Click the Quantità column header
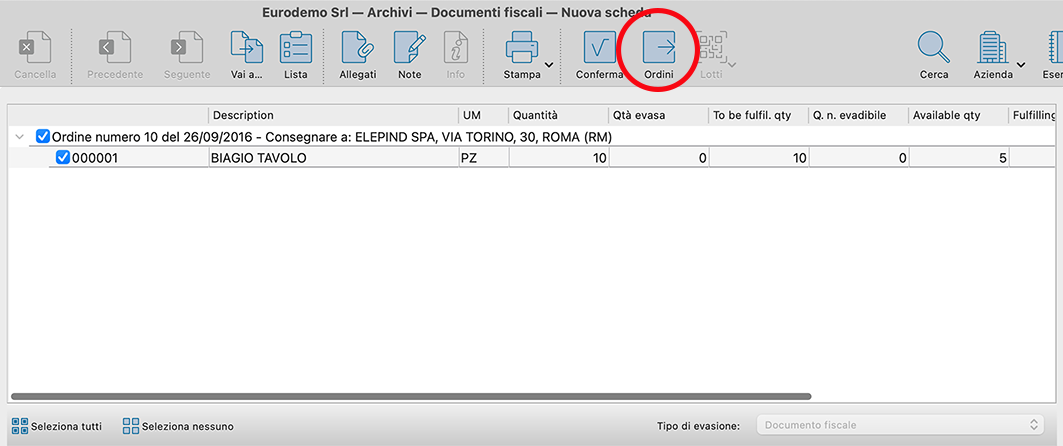The width and height of the screenshot is (1063, 446). click(557, 115)
